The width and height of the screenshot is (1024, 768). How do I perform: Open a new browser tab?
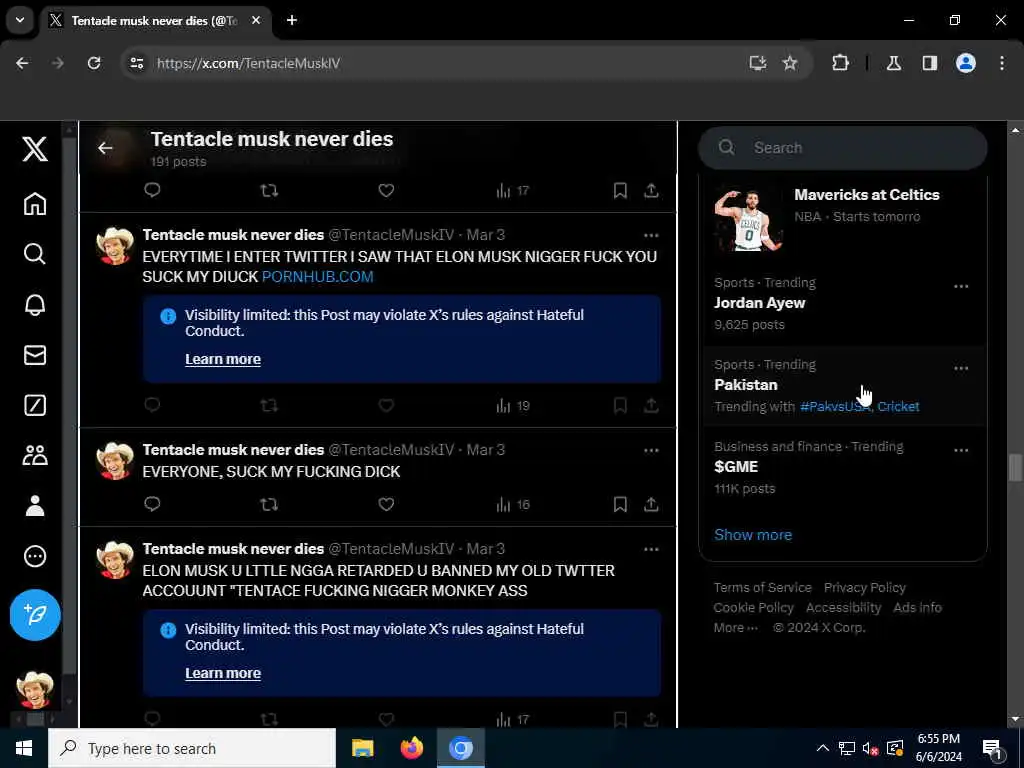point(291,20)
